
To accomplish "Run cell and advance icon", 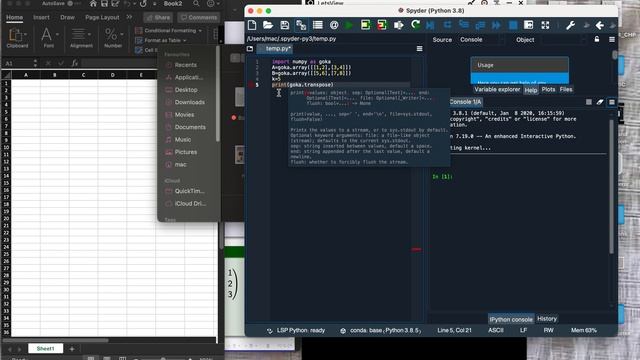I will point(382,25).
